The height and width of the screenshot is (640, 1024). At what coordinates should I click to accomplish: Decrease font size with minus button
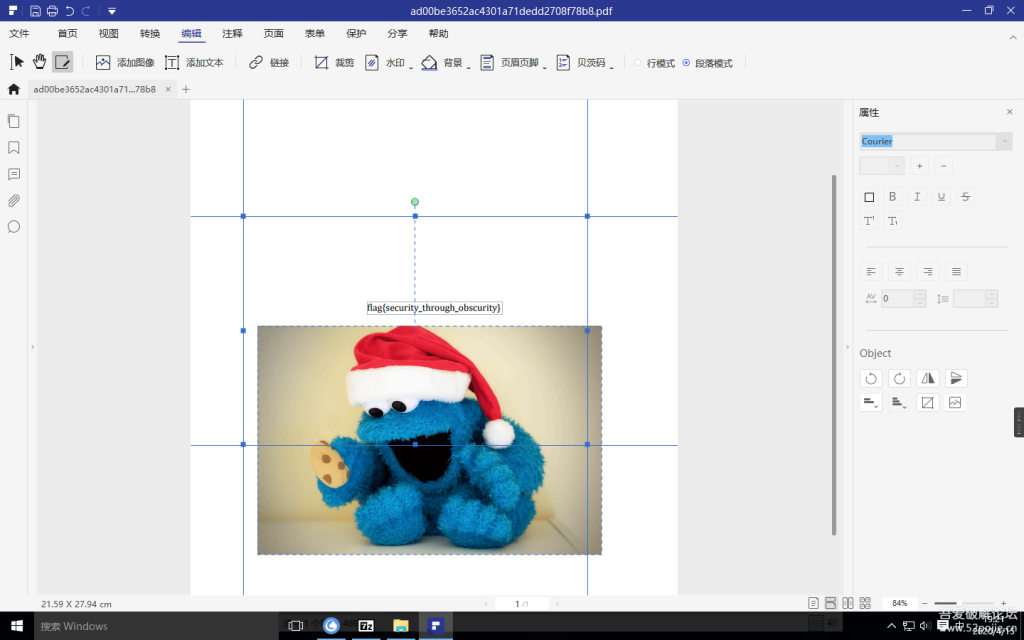(943, 166)
